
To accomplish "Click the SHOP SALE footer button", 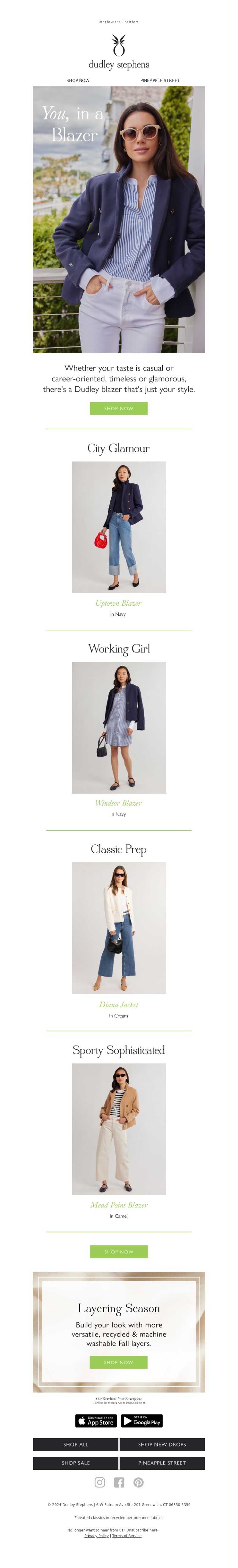I will pyautogui.click(x=76, y=1463).
